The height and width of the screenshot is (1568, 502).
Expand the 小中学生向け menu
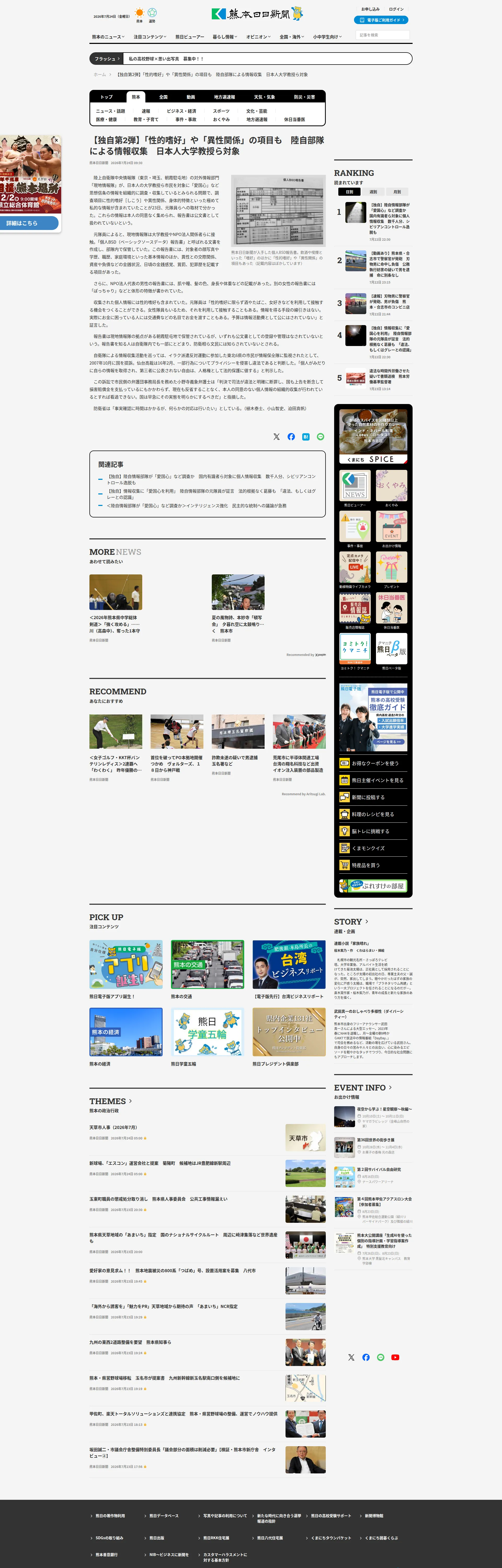[x=328, y=37]
